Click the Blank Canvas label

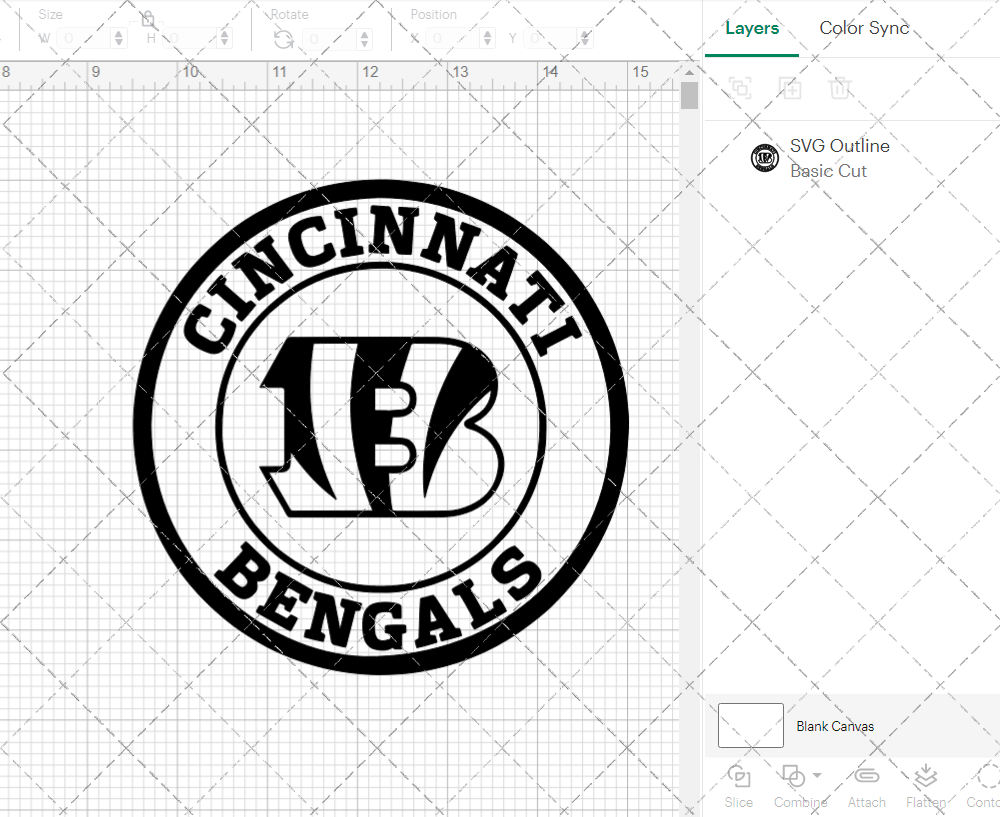835,726
